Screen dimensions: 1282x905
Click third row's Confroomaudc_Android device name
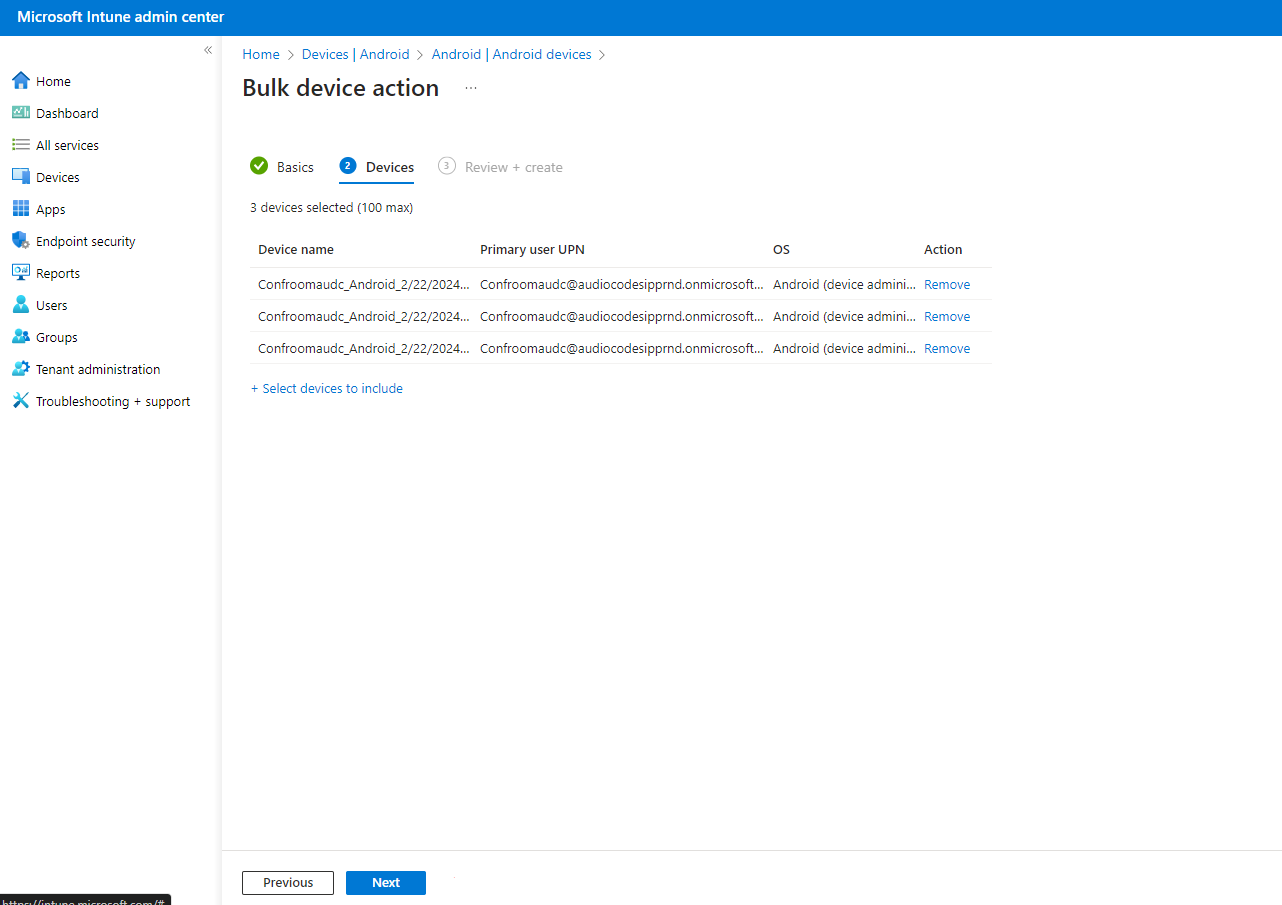click(x=364, y=348)
